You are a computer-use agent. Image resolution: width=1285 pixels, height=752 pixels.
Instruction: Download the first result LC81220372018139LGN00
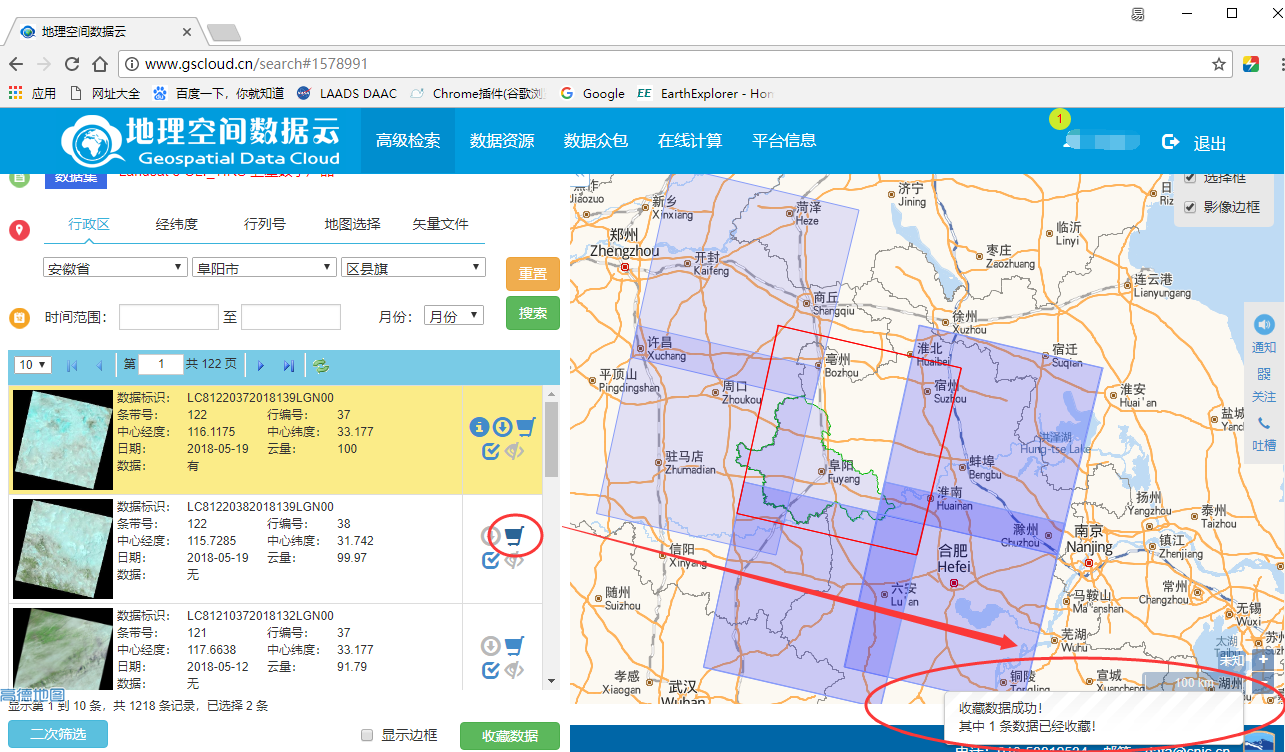[x=502, y=427]
